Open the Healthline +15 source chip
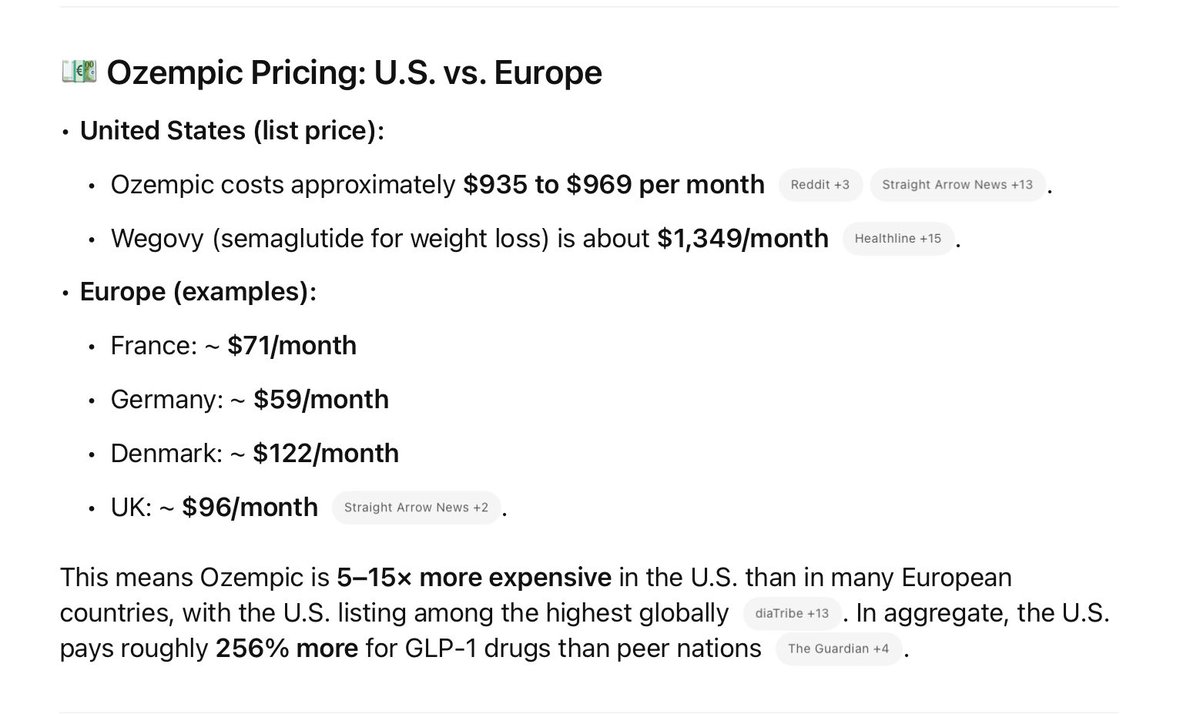The width and height of the screenshot is (1200, 714). tap(898, 239)
